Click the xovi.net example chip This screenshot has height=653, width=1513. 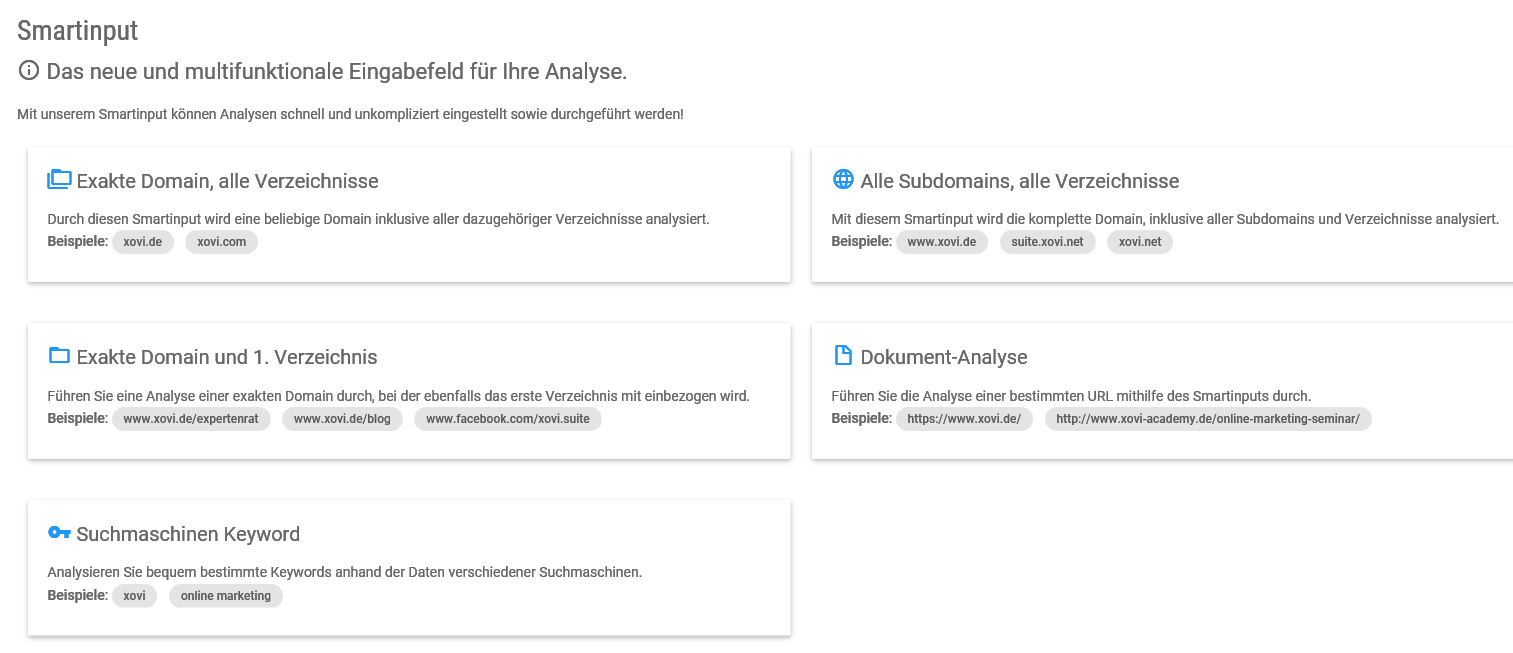1139,241
